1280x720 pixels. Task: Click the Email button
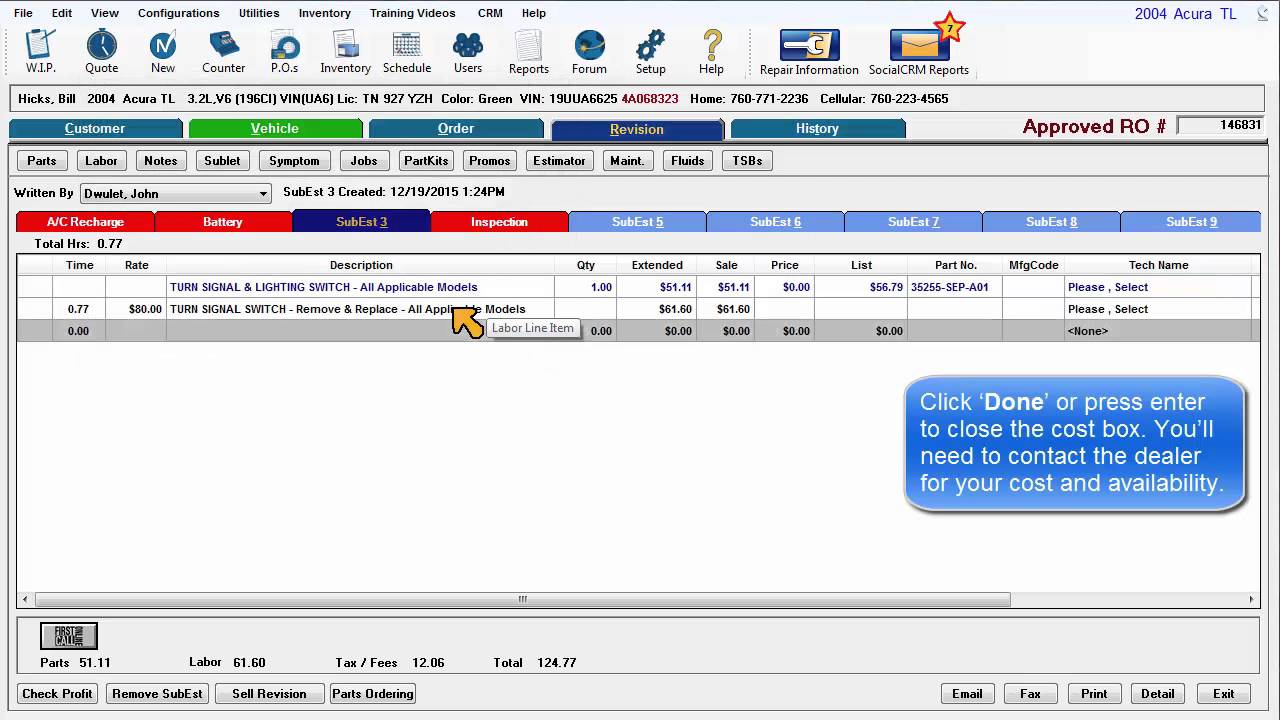click(x=967, y=694)
